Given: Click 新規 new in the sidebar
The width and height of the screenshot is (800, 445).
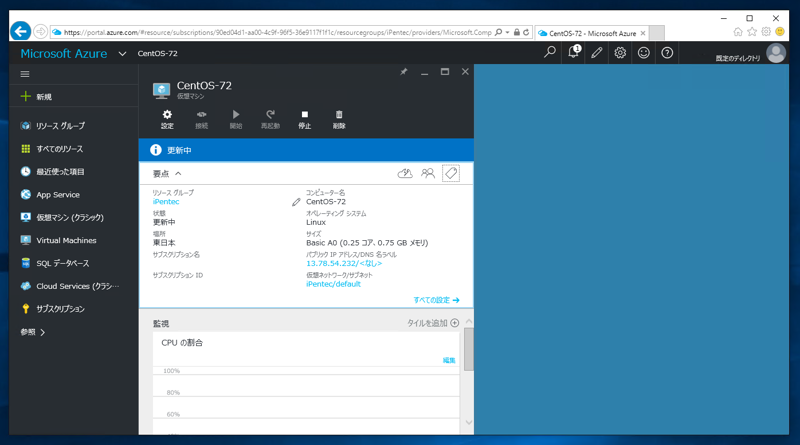Looking at the screenshot, I should click(73, 96).
